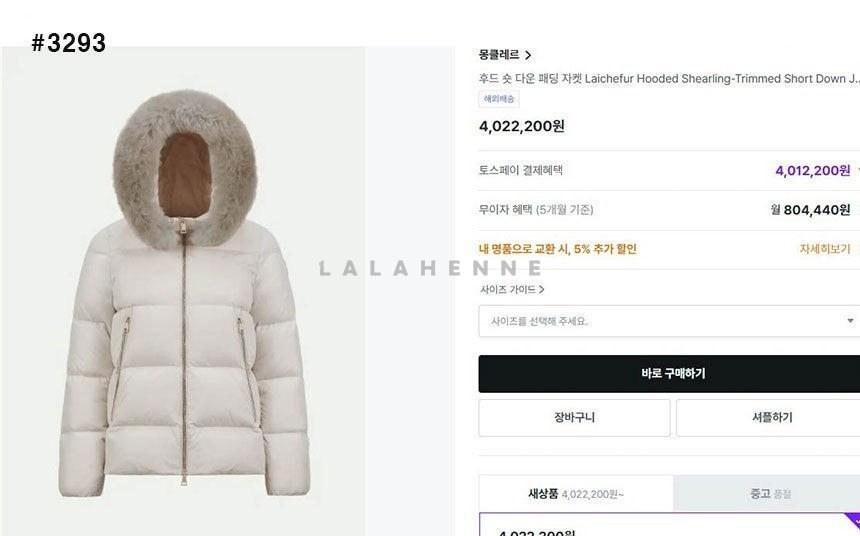Click the 내 명품으로 교환 시 5% 추가 할인 text
This screenshot has width=860, height=536.
pos(557,249)
